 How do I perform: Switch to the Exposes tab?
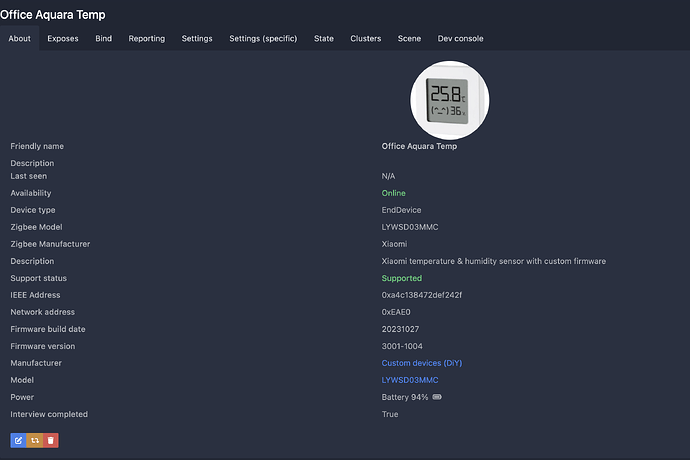click(x=63, y=38)
